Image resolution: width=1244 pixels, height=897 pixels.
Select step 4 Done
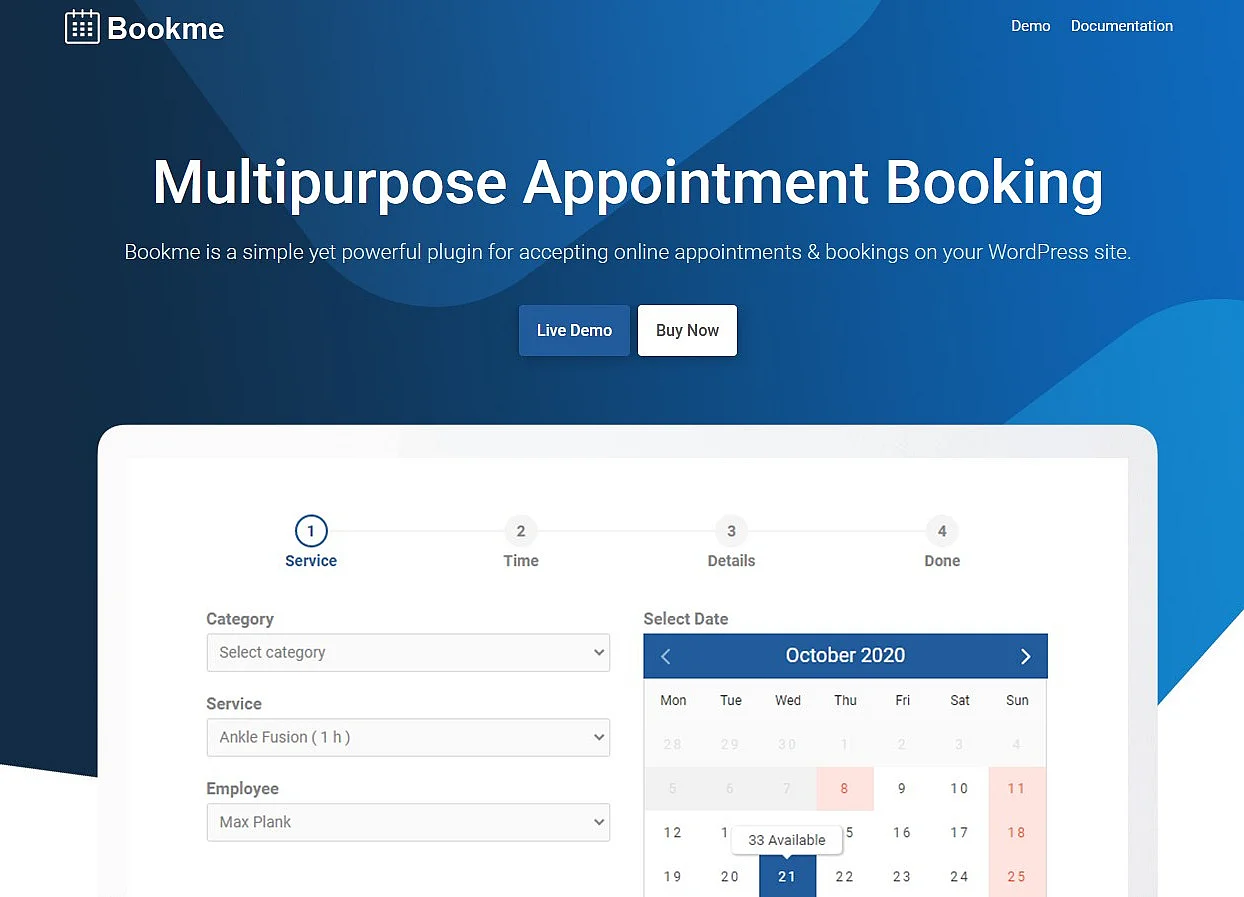(x=942, y=543)
